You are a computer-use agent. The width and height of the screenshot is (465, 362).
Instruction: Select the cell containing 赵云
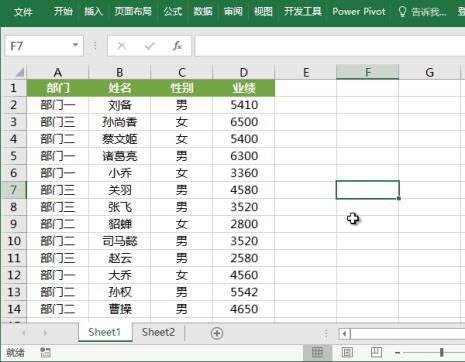(120, 258)
